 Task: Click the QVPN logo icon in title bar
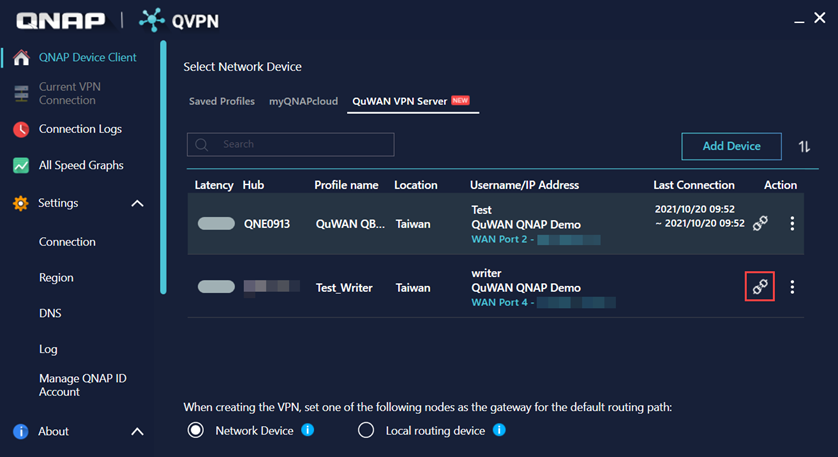[152, 20]
